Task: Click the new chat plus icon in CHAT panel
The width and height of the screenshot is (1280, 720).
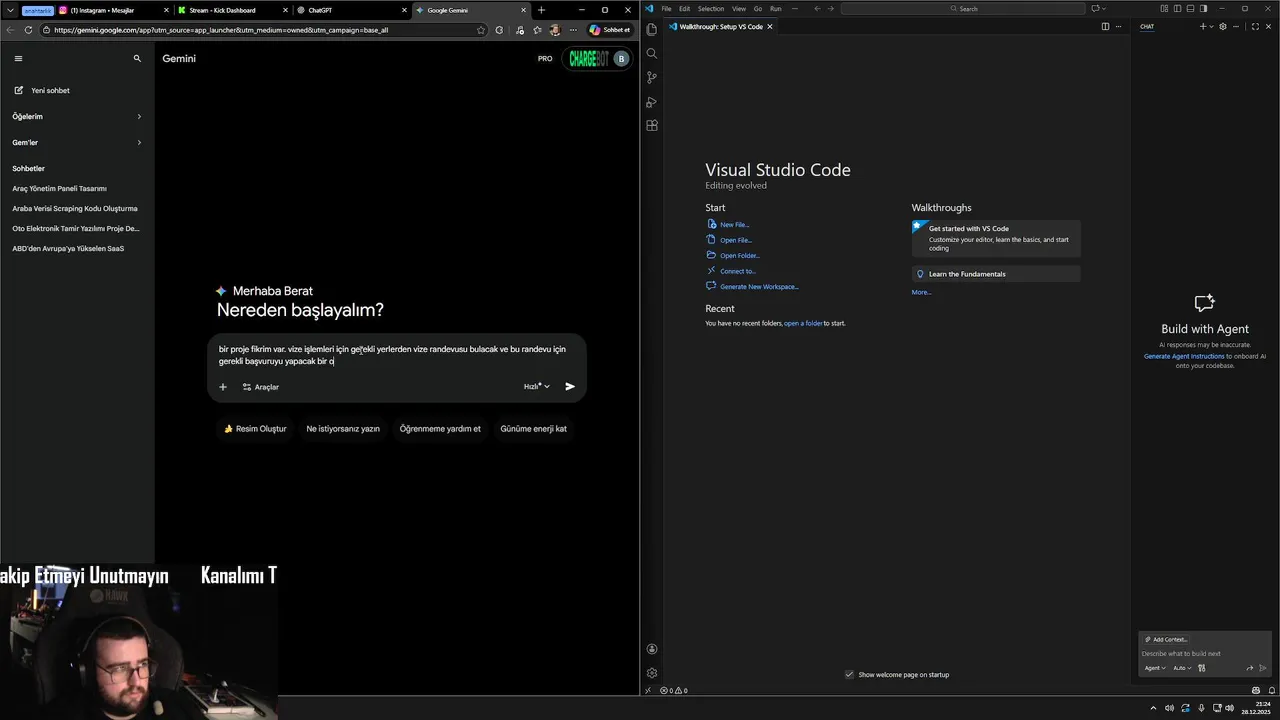Action: pyautogui.click(x=1203, y=27)
